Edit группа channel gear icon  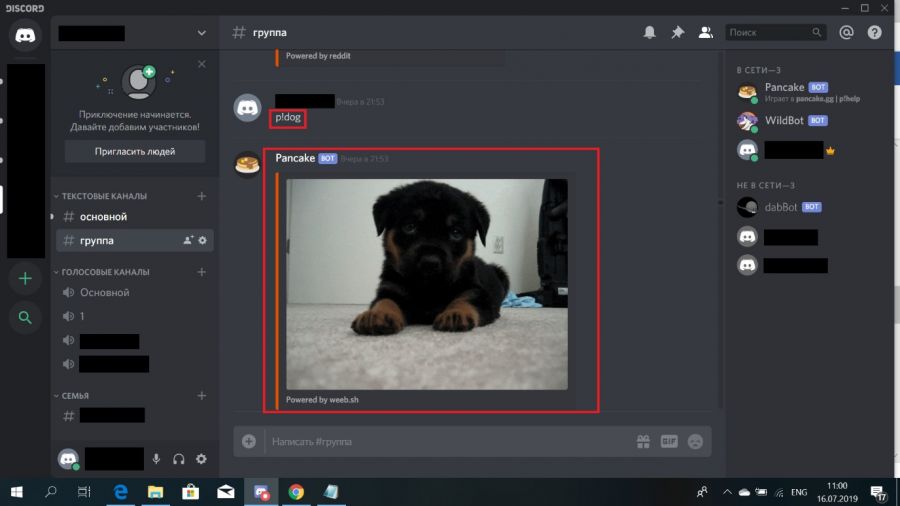point(203,240)
